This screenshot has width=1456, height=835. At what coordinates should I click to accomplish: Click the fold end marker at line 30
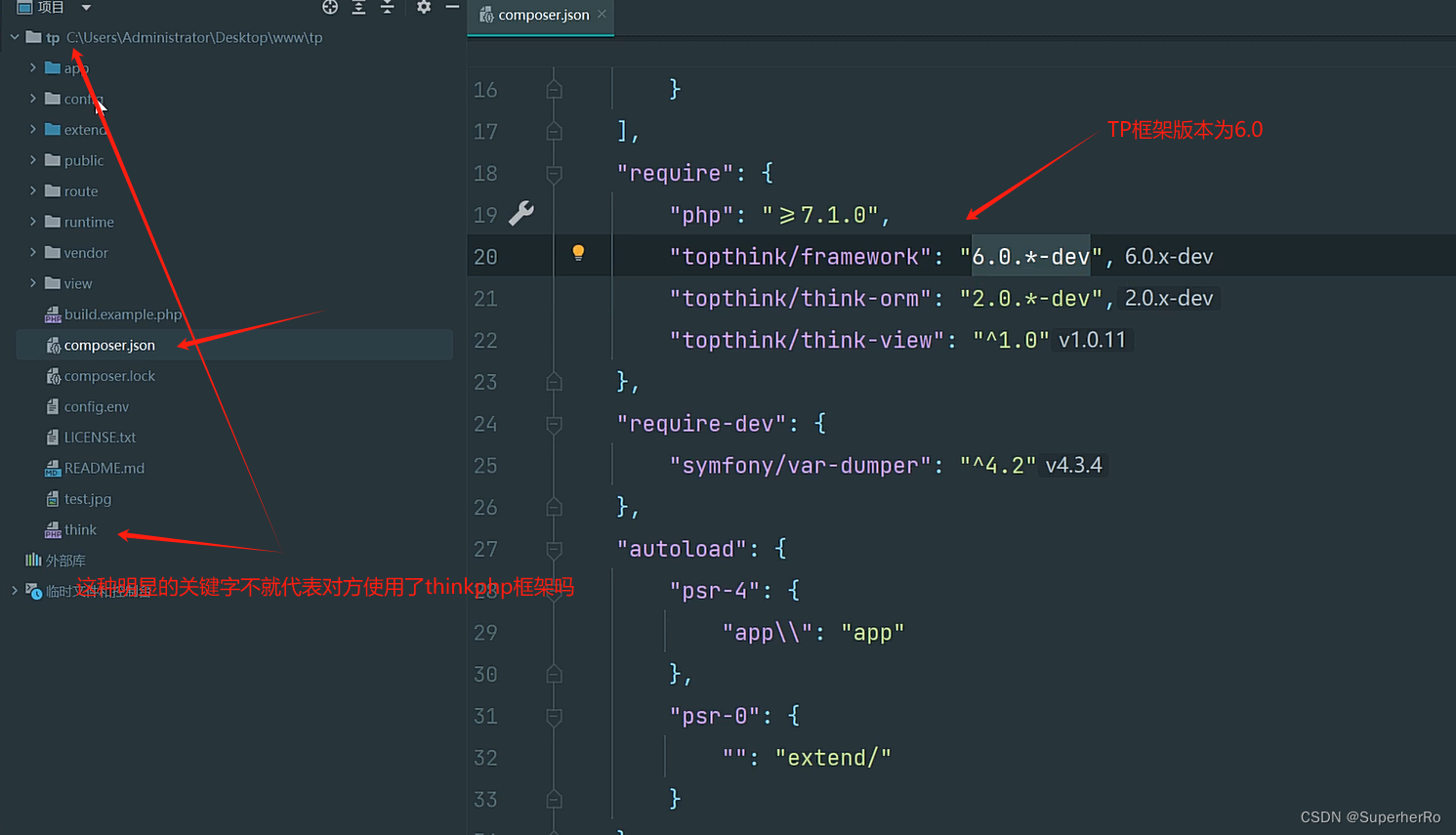[x=554, y=674]
